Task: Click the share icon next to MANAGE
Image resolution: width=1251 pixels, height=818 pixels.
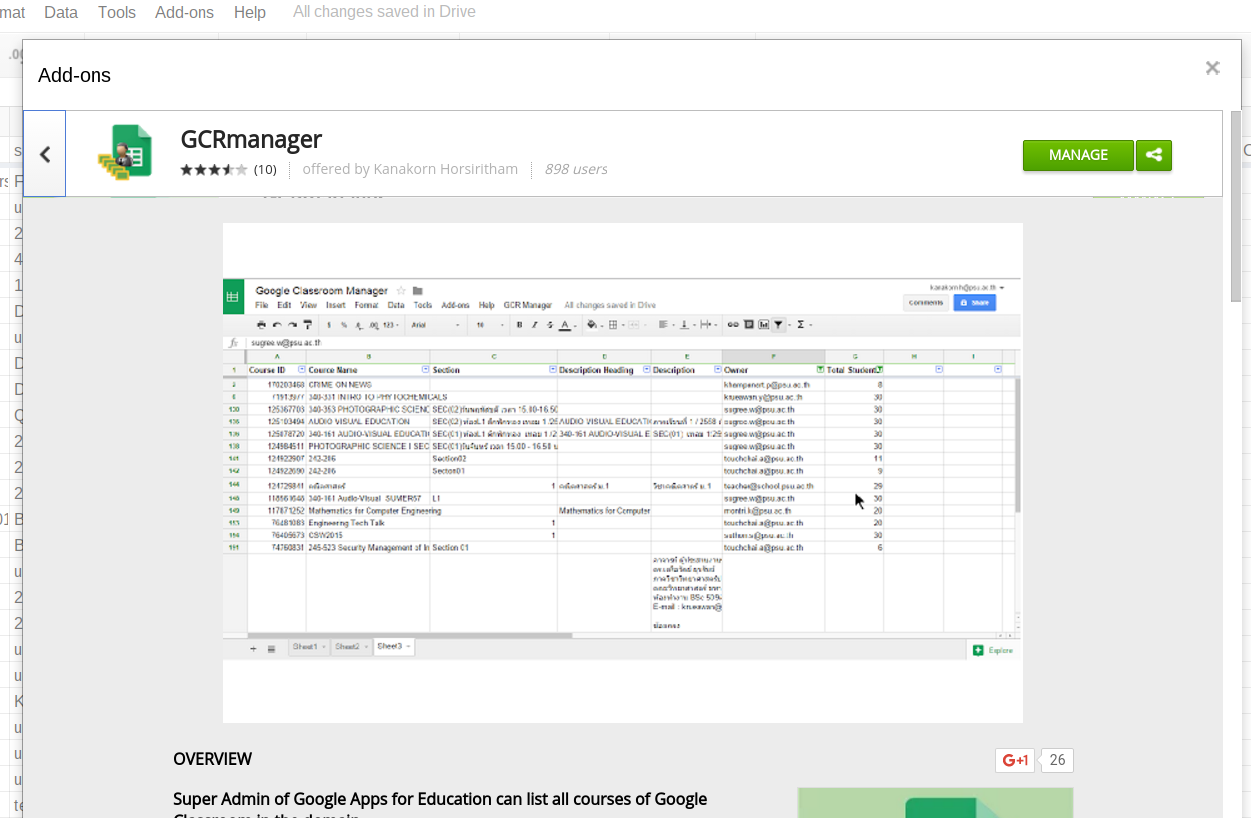Action: click(1154, 155)
